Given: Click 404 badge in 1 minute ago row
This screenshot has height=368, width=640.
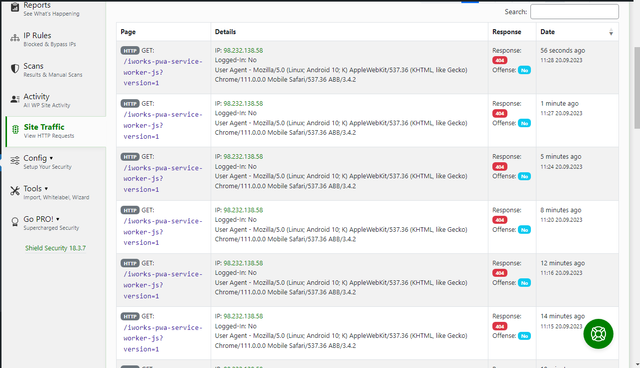Looking at the screenshot, I should 500,113.
